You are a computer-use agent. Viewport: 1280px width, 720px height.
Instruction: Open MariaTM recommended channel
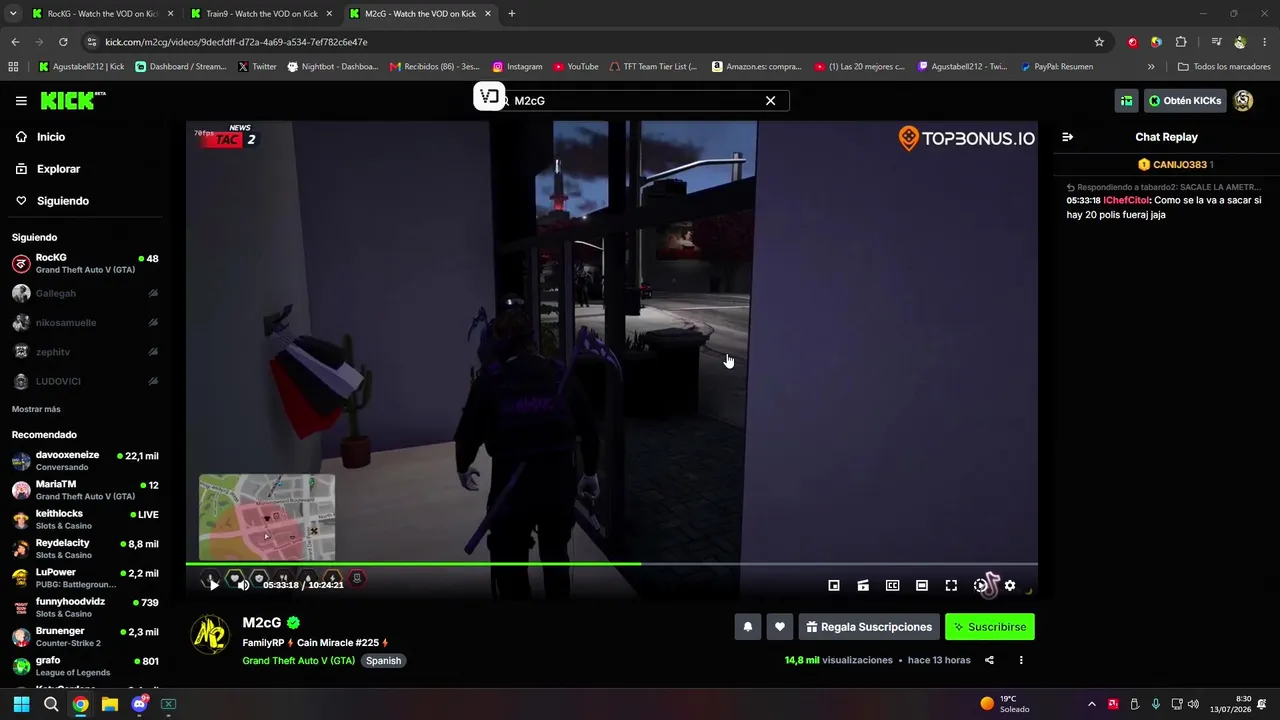pos(85,490)
